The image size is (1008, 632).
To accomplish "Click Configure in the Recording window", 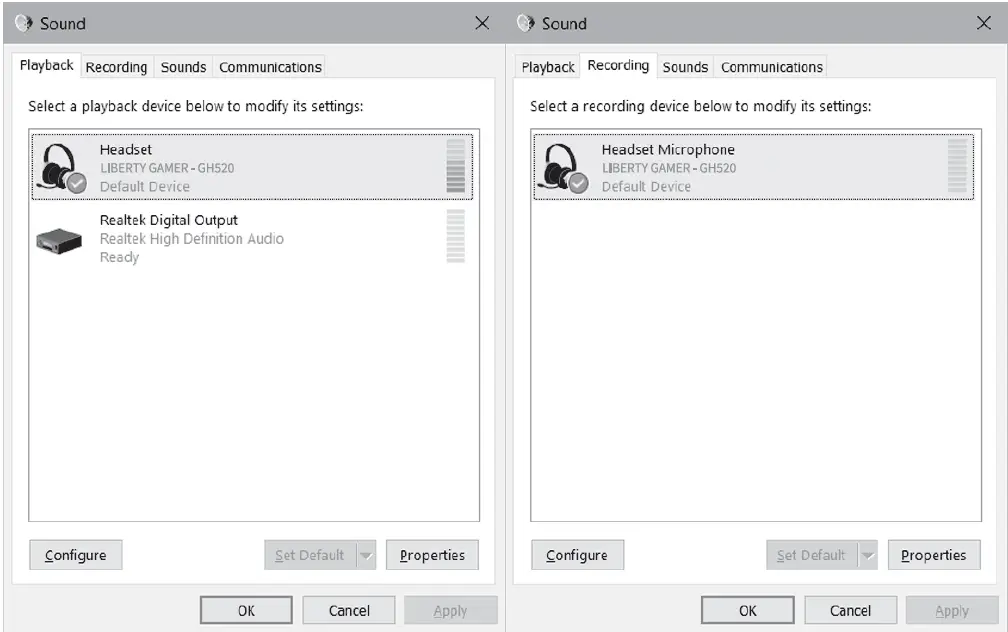I will click(x=577, y=555).
